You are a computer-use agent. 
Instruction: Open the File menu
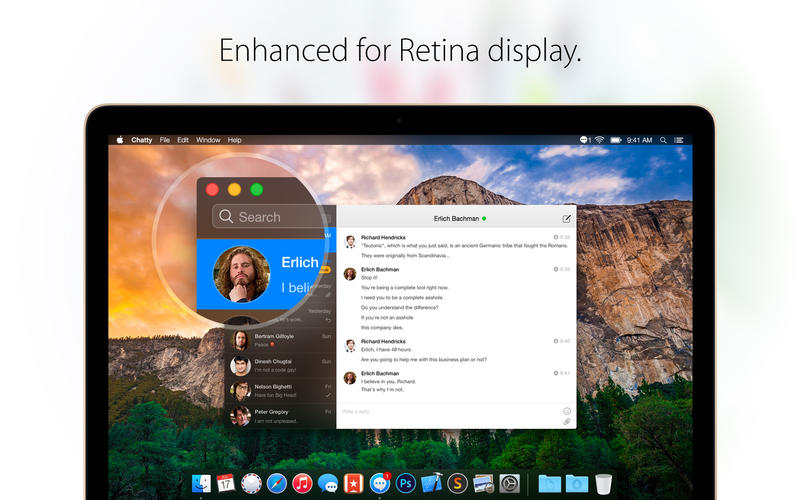(x=164, y=140)
